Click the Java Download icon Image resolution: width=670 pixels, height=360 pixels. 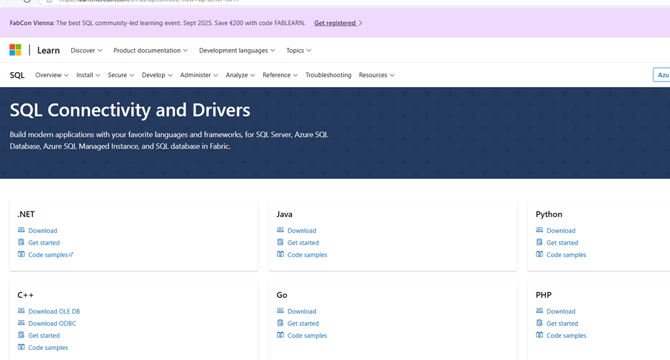280,230
